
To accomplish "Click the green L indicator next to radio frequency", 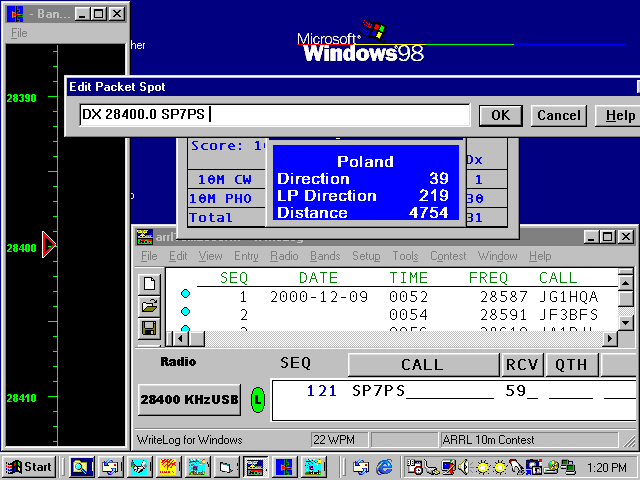I will tap(258, 400).
